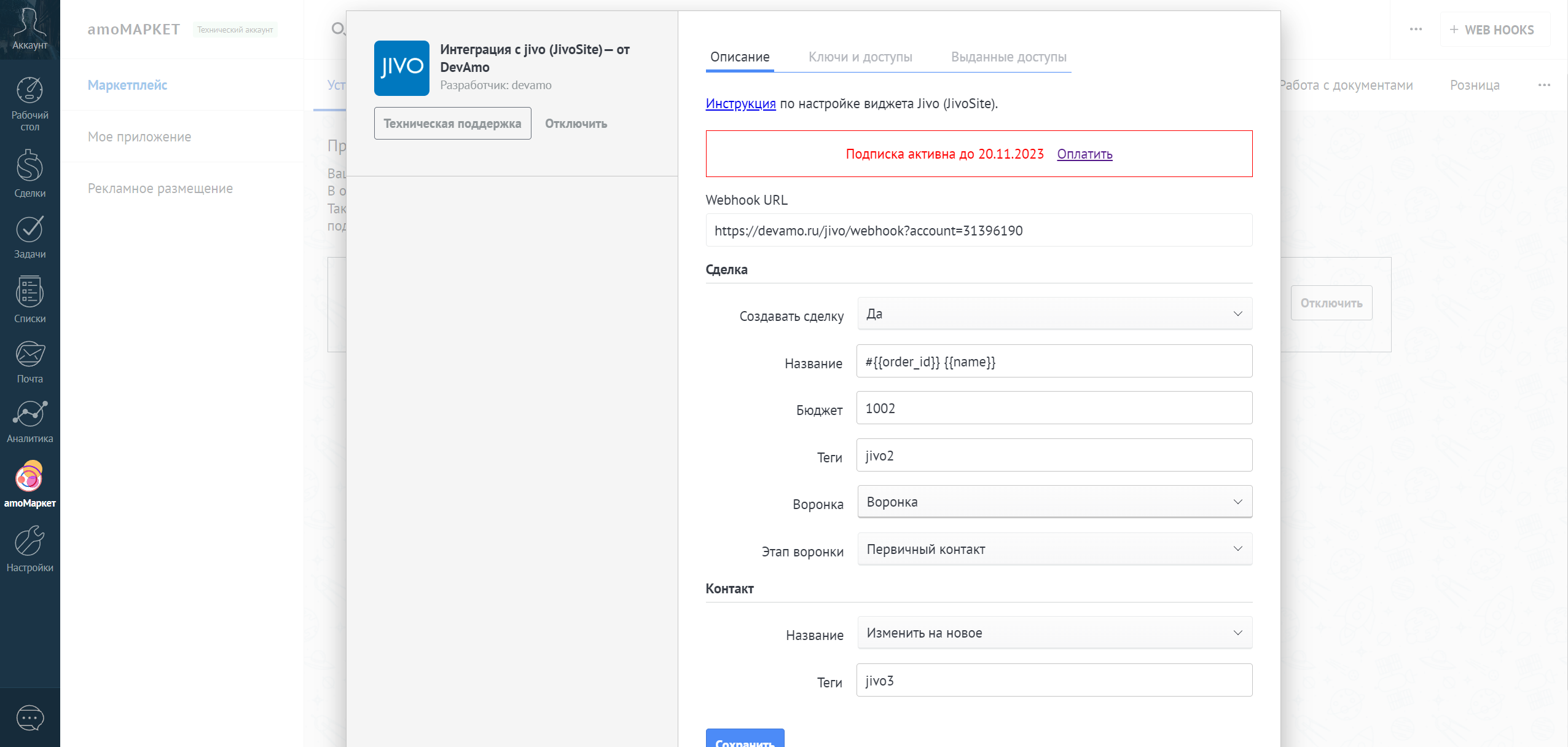1568x747 pixels.
Task: Switch to Выданные доступы tab
Action: [x=1008, y=57]
